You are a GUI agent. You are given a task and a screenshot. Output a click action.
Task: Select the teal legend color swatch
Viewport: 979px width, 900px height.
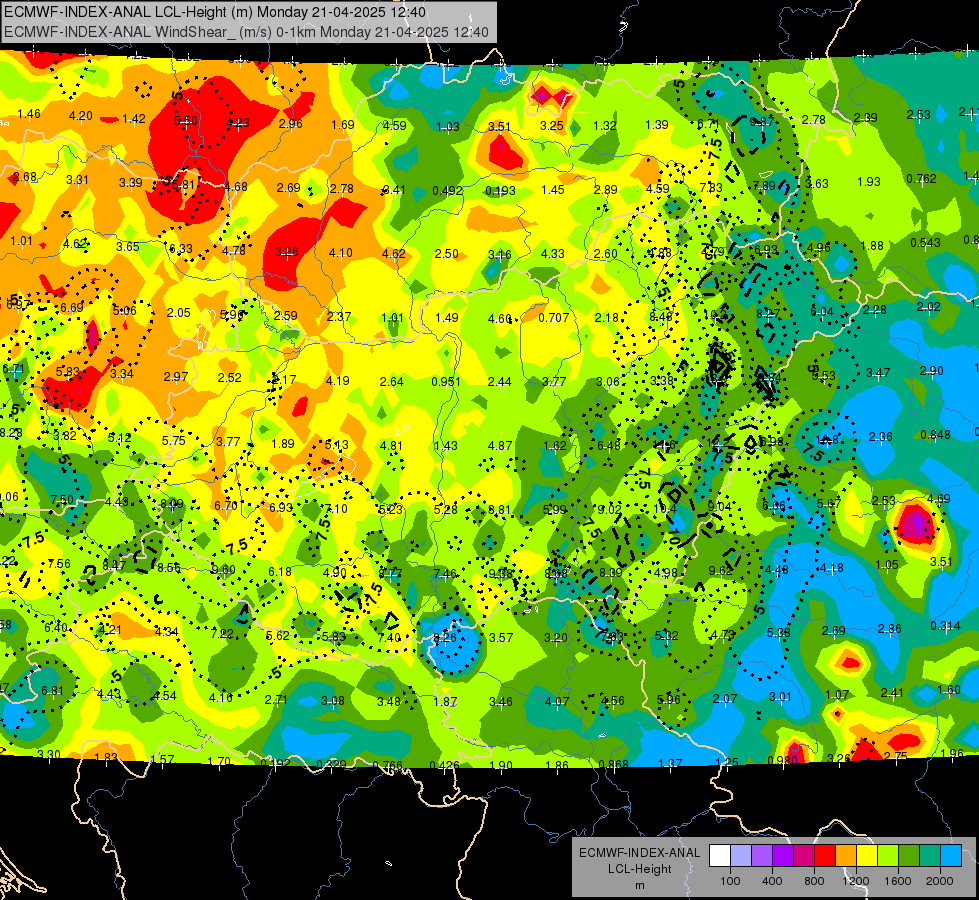tap(930, 856)
